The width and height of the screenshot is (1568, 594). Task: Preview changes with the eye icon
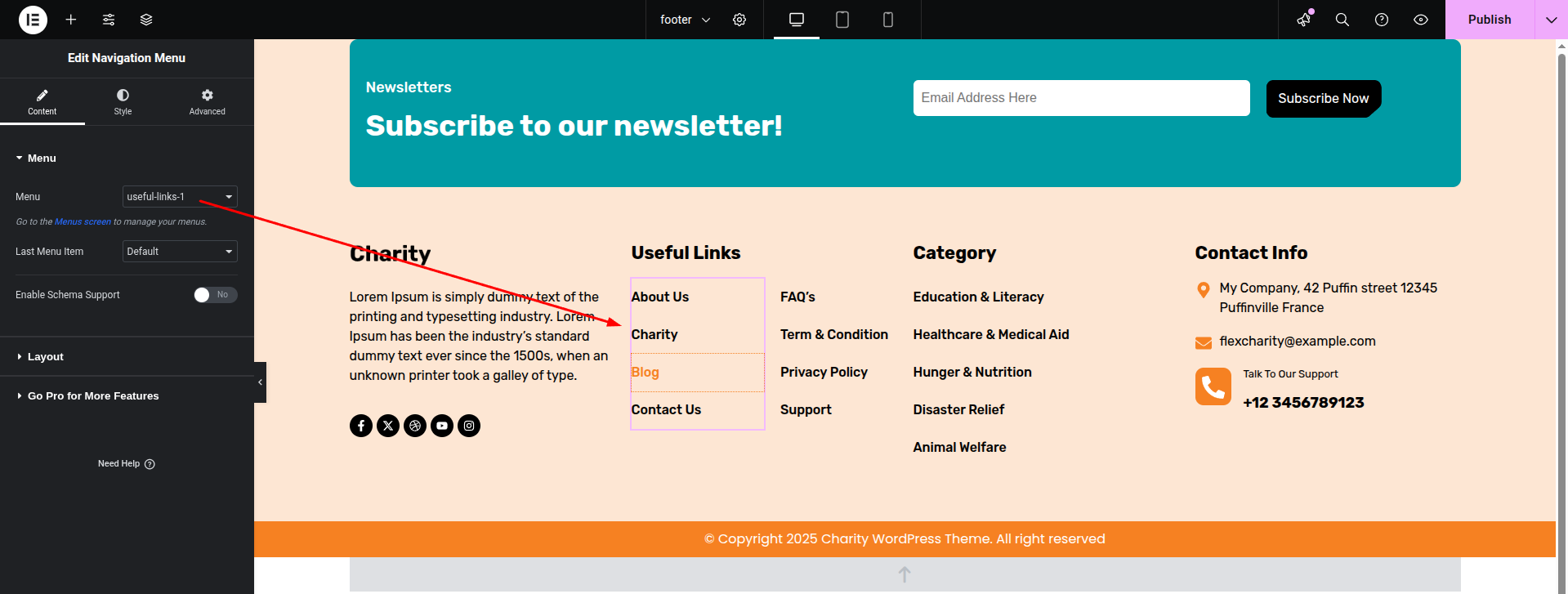tap(1420, 20)
